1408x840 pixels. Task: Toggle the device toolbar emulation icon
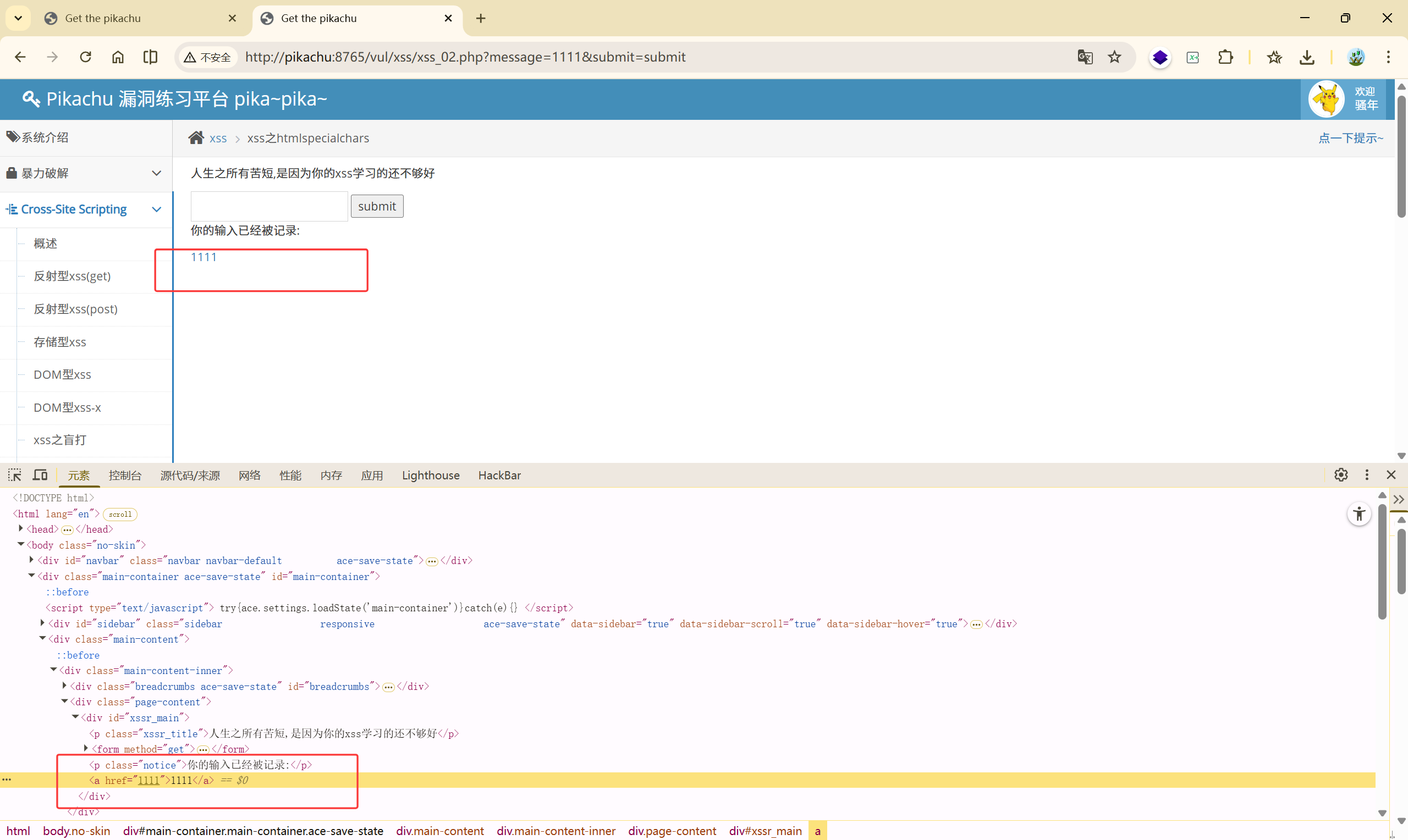point(40,475)
